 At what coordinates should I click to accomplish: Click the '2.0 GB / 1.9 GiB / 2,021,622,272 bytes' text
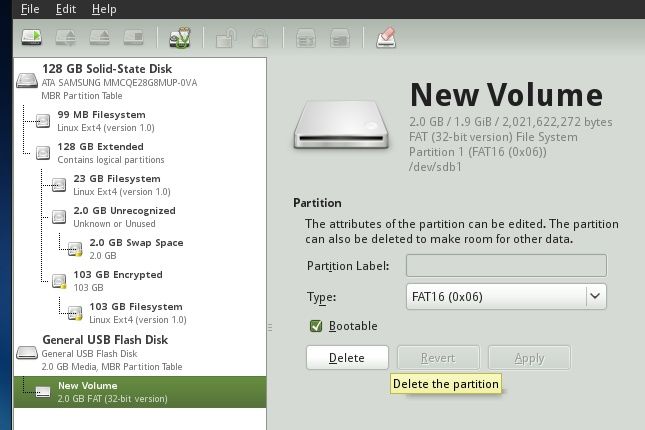(x=510, y=122)
